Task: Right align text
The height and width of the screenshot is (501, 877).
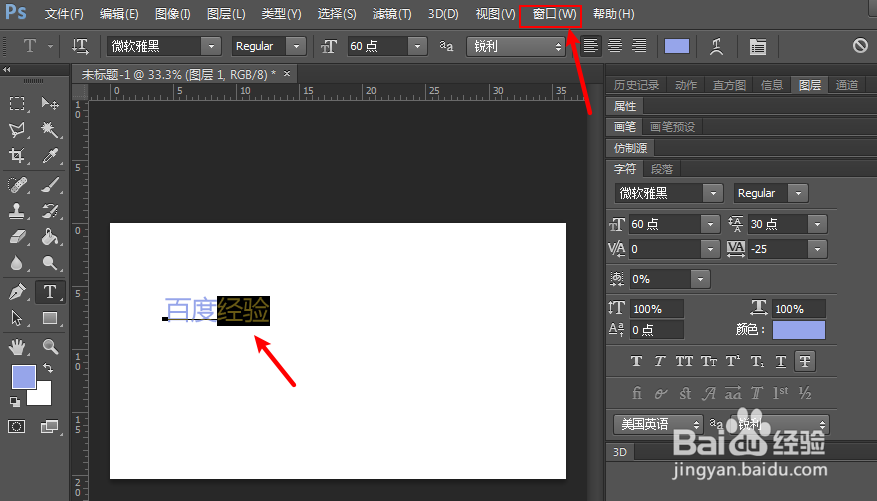Action: 639,46
